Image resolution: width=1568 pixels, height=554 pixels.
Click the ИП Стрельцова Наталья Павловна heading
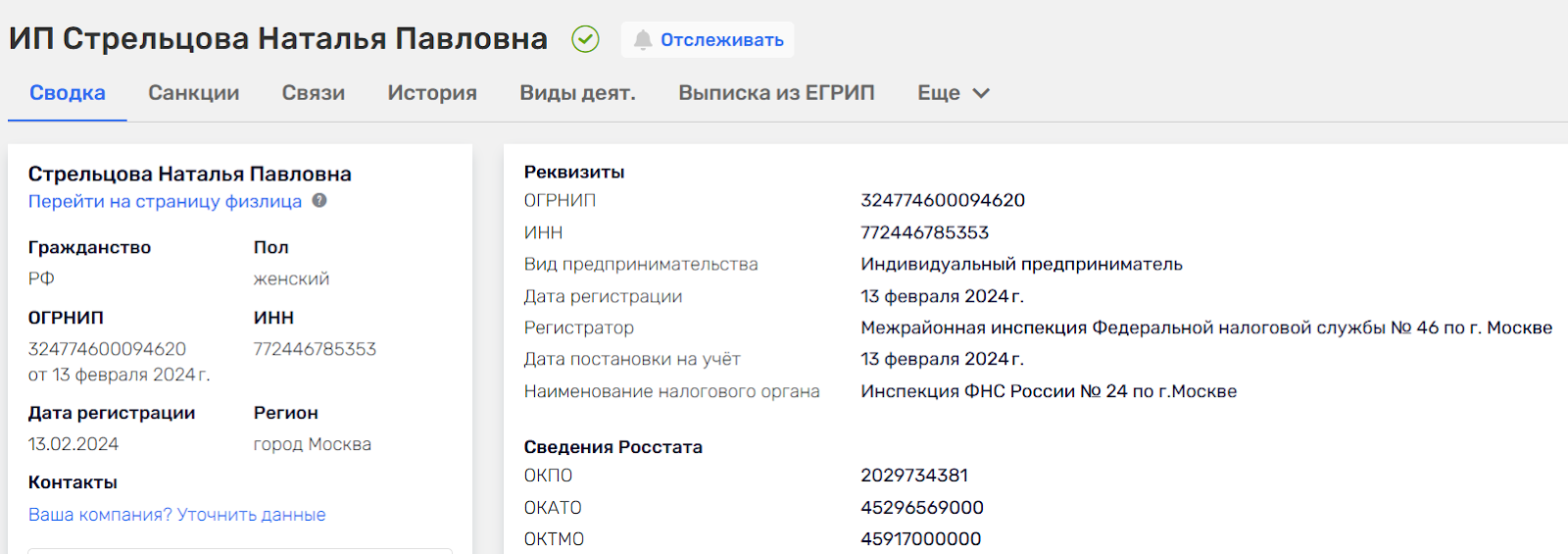point(278,39)
